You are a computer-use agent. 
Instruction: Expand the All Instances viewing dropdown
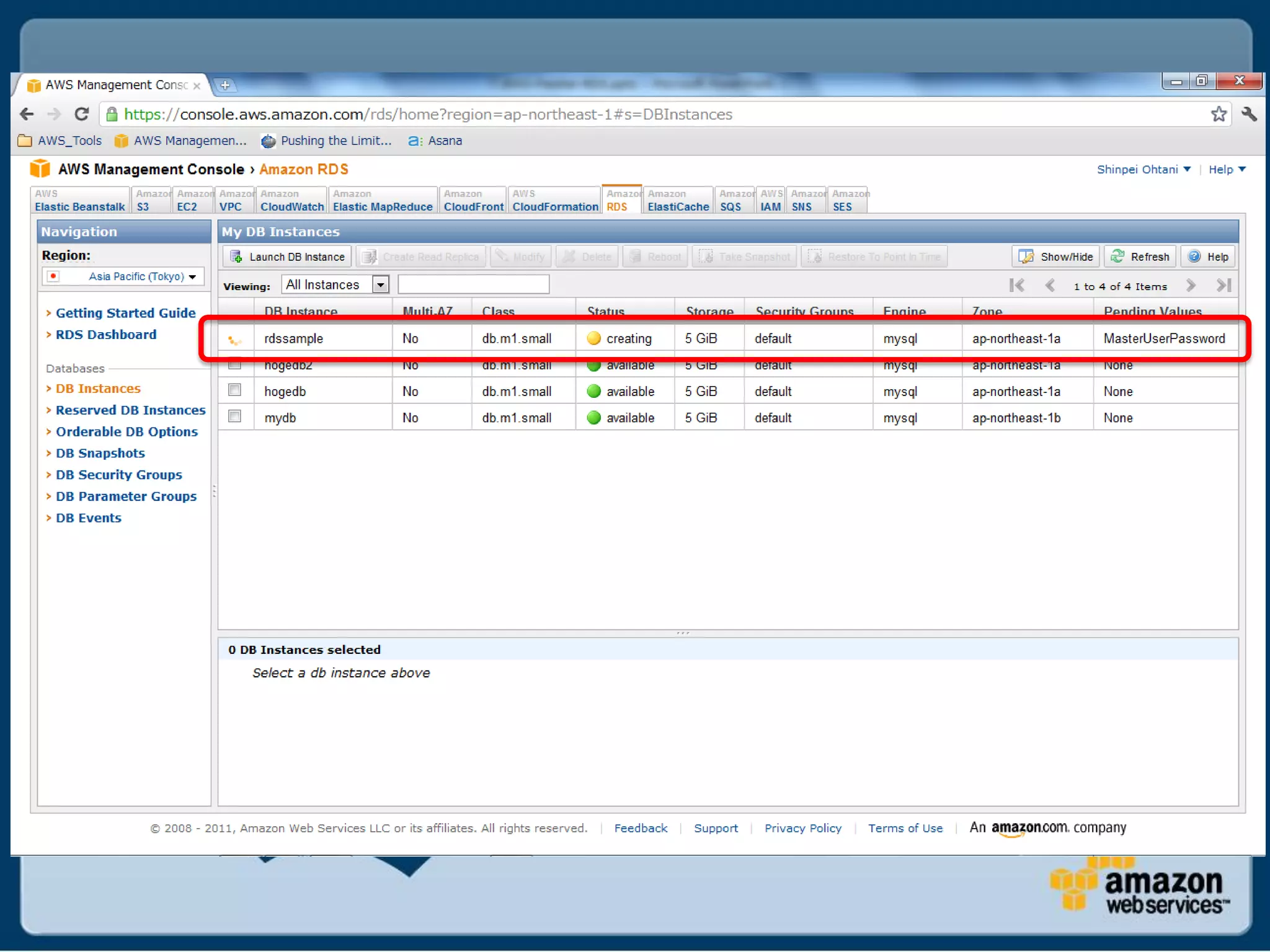click(380, 284)
